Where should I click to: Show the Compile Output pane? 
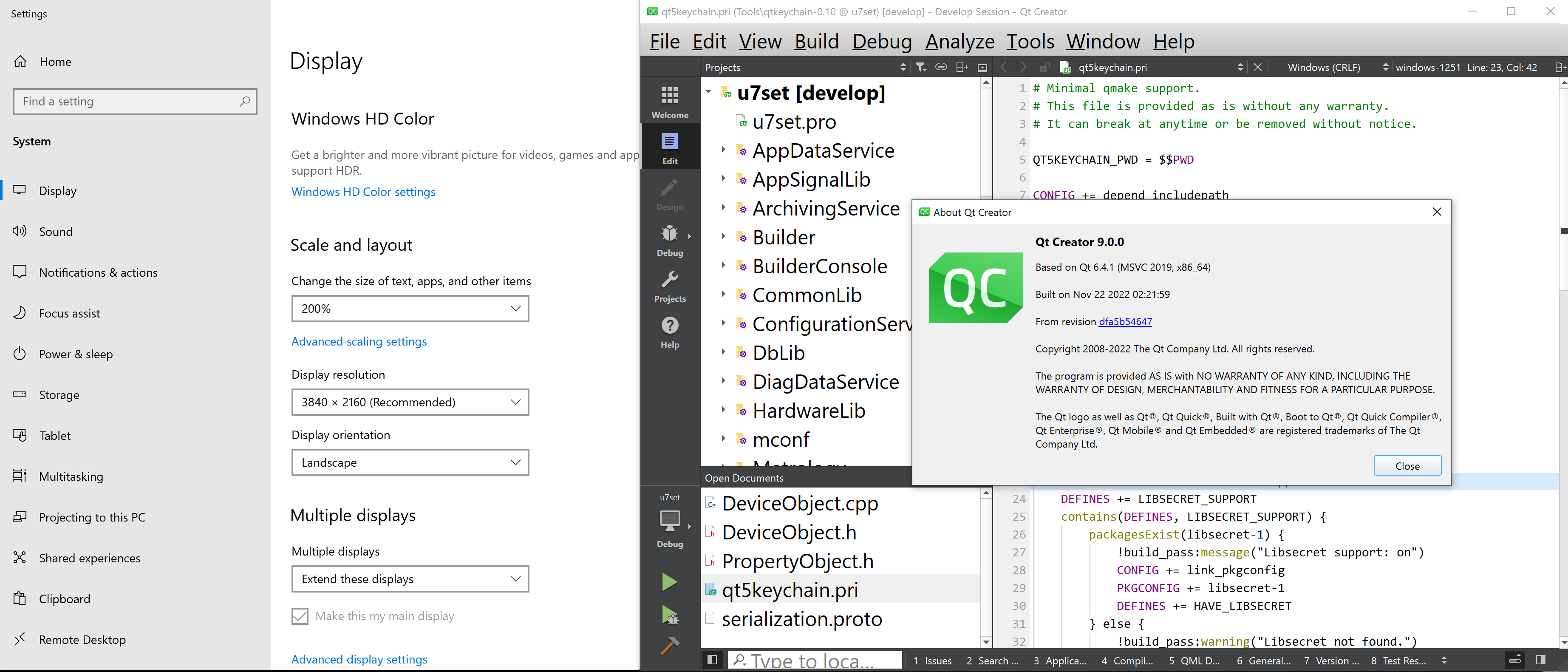click(1127, 661)
